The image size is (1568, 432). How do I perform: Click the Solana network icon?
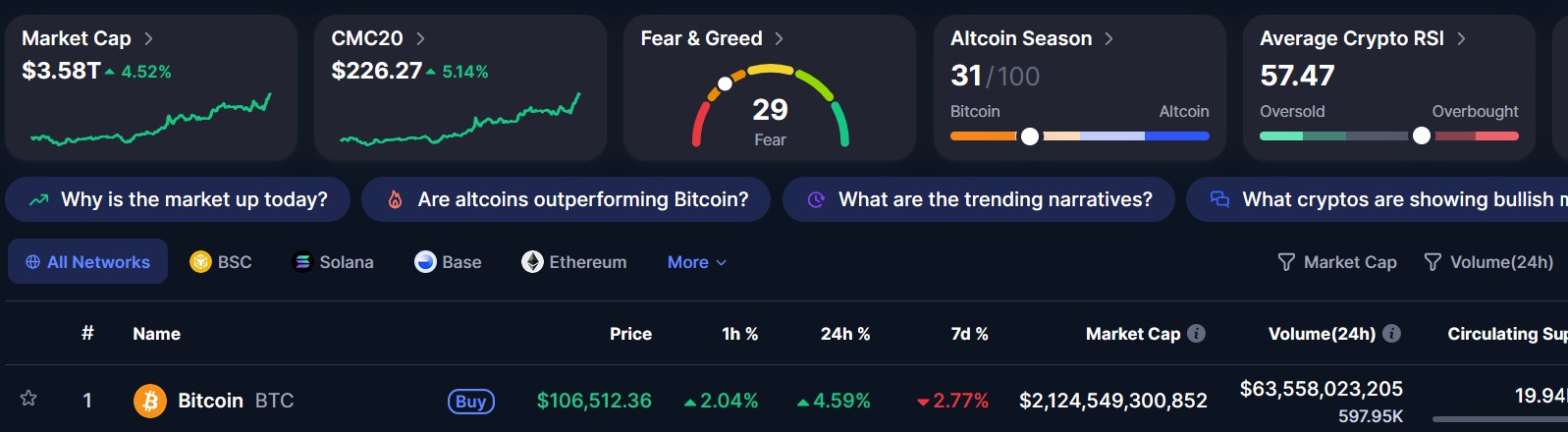pyautogui.click(x=302, y=262)
